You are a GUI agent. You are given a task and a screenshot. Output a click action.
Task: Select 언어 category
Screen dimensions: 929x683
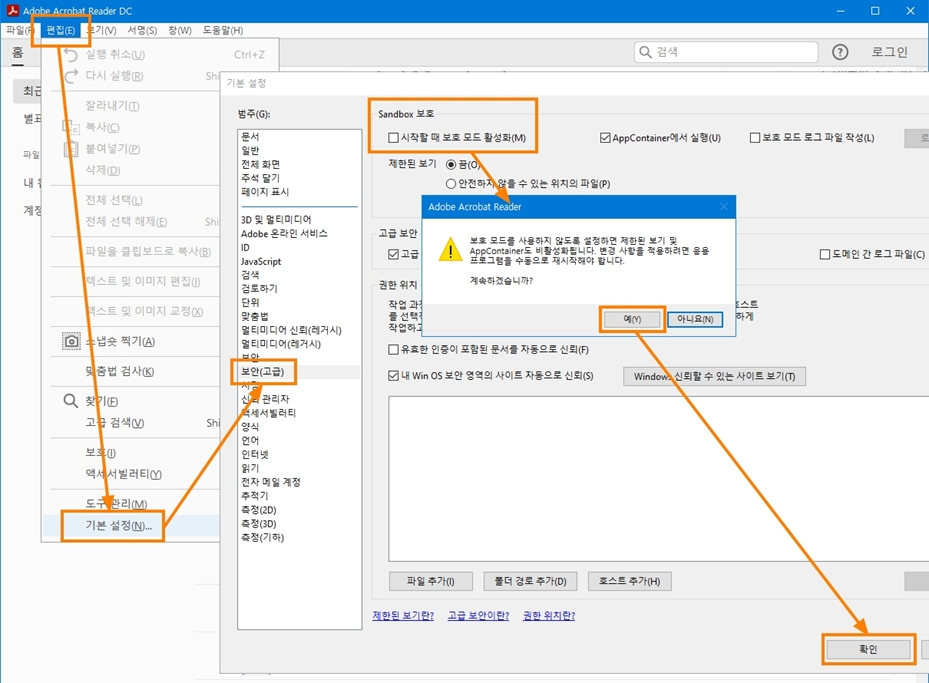click(x=250, y=441)
